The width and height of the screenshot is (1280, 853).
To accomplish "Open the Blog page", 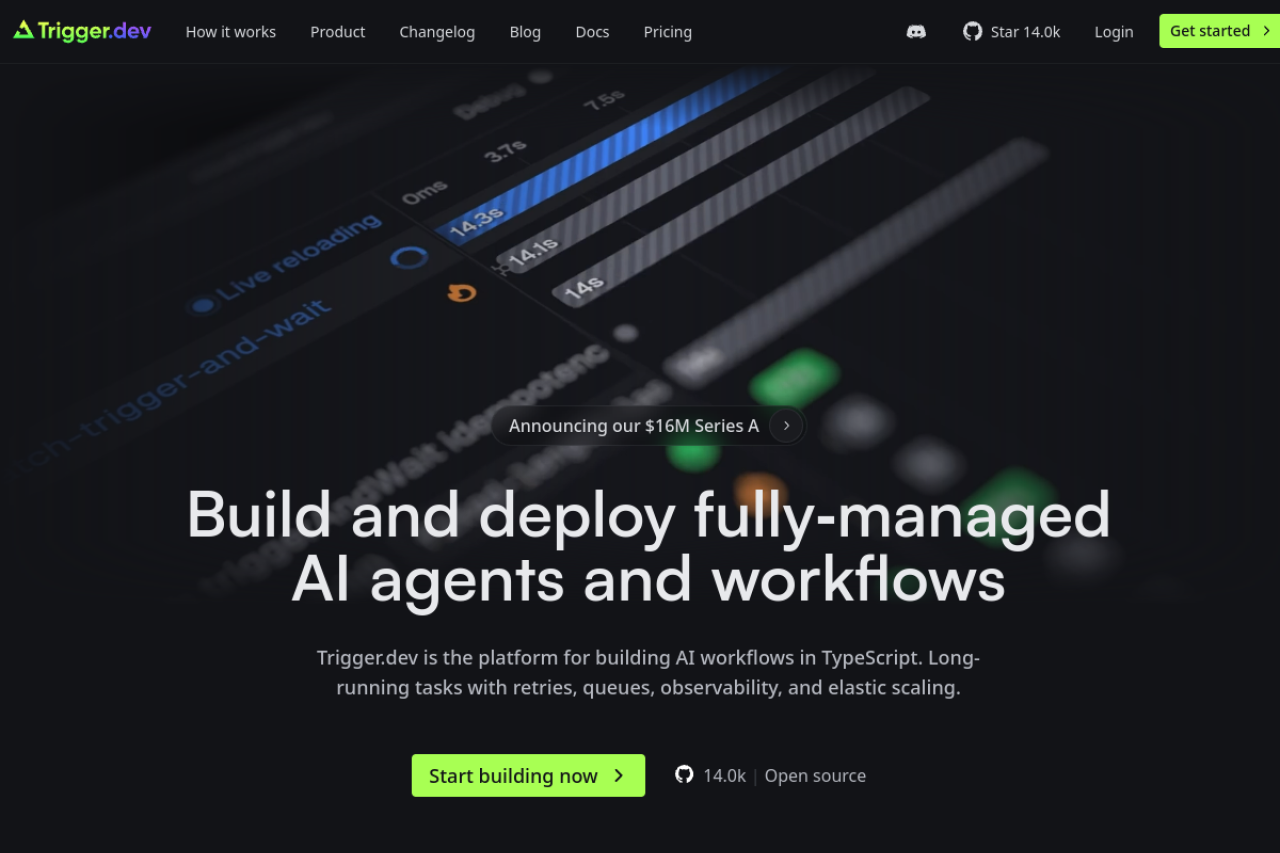I will (525, 31).
